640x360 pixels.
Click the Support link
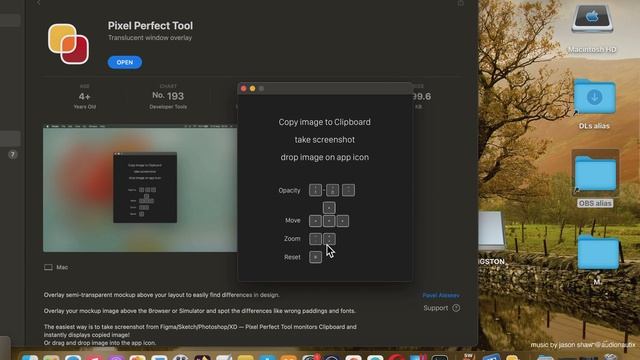click(x=436, y=308)
